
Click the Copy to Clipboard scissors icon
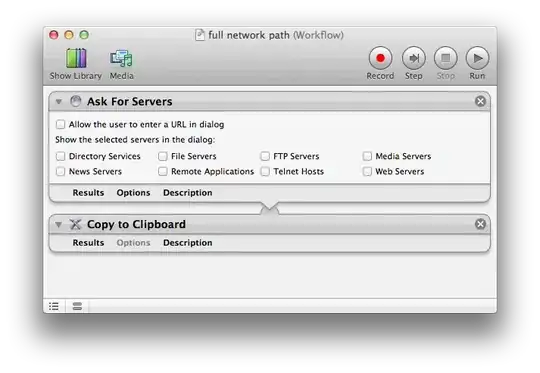click(75, 224)
